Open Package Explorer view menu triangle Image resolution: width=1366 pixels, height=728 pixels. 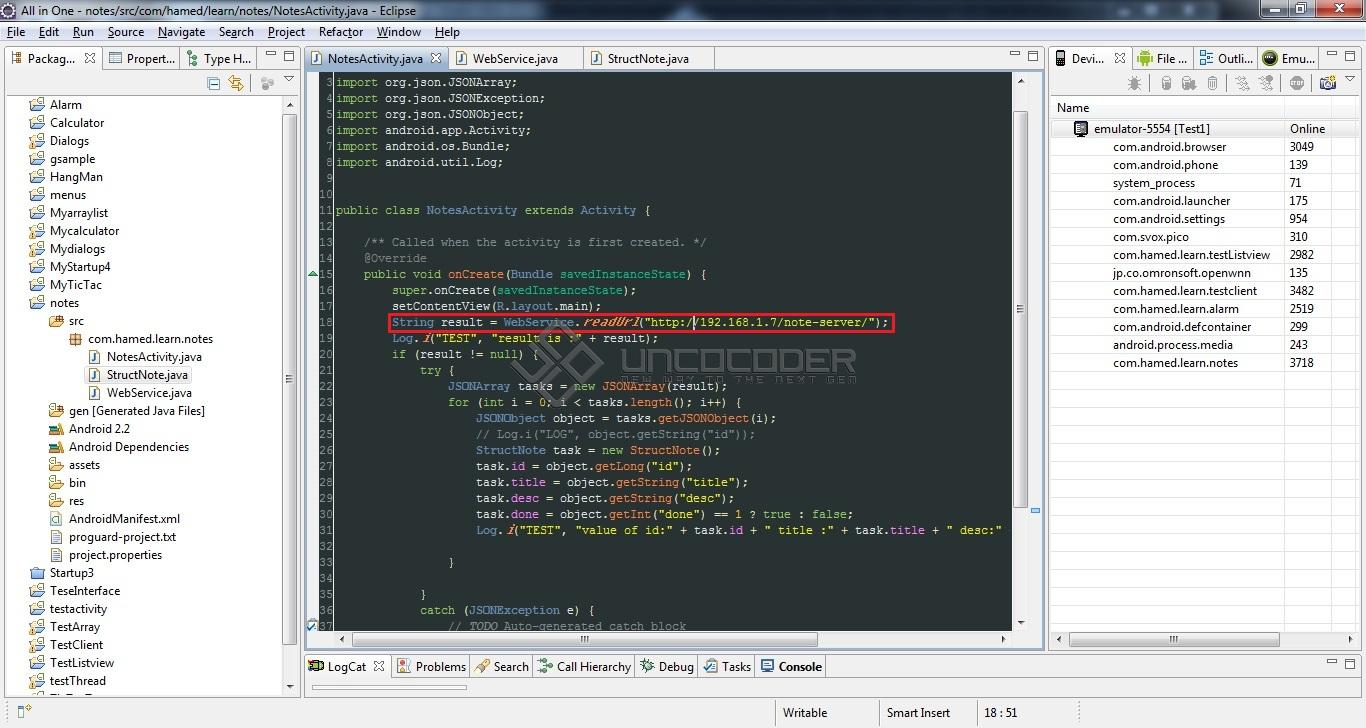[x=289, y=80]
